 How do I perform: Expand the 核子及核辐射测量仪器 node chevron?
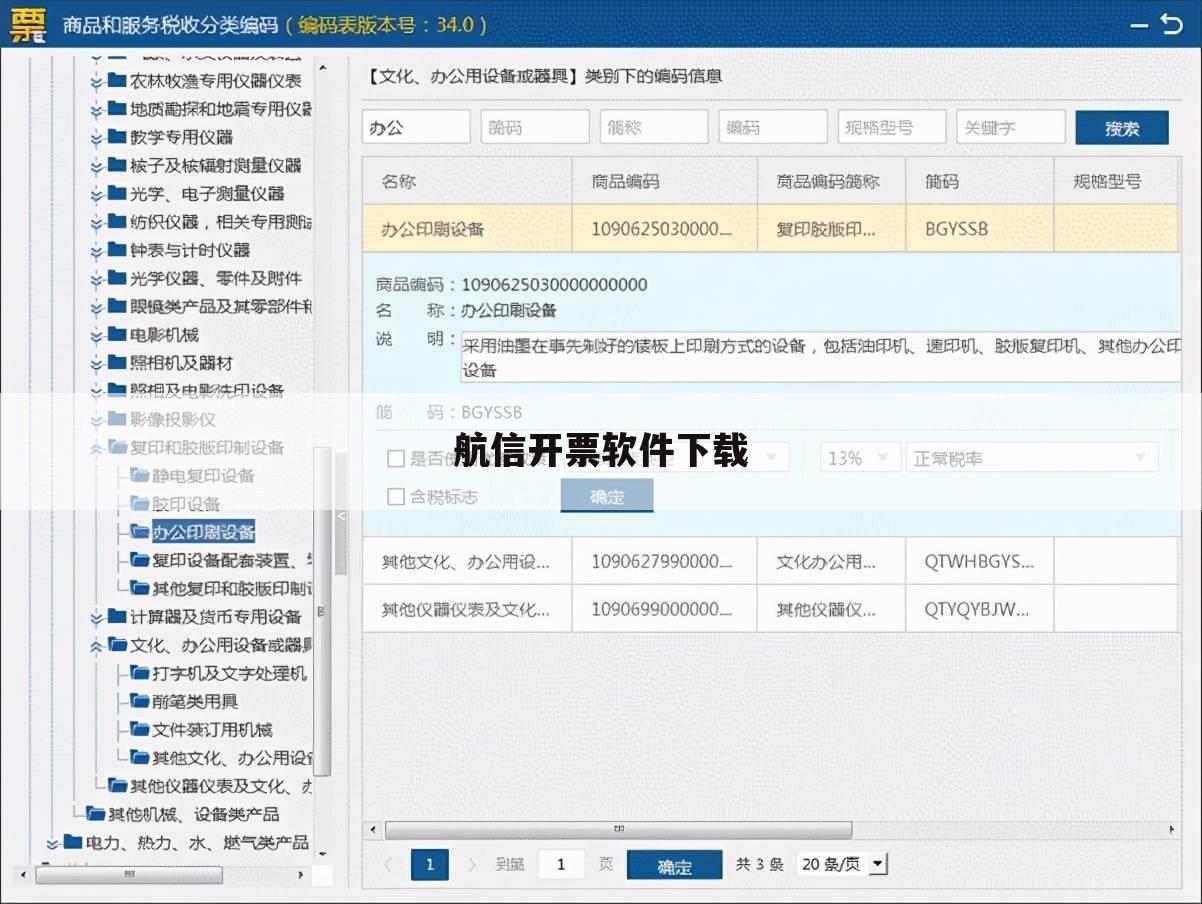pos(96,165)
